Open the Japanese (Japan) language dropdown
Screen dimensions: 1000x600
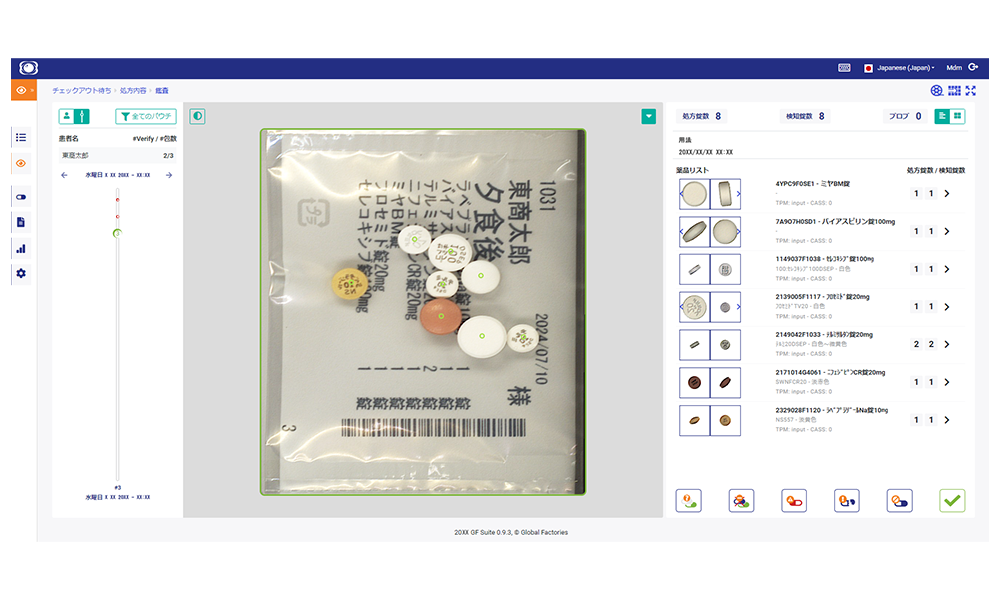coord(900,68)
